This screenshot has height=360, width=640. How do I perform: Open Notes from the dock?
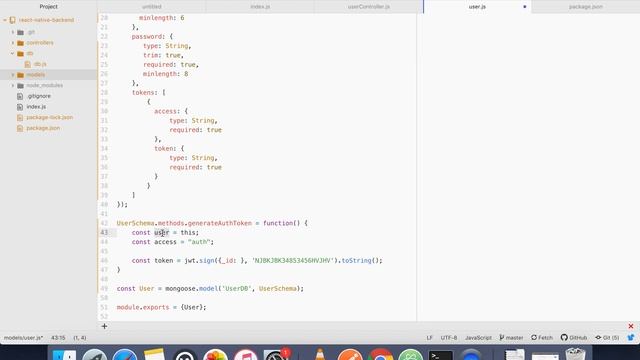(x=154, y=354)
